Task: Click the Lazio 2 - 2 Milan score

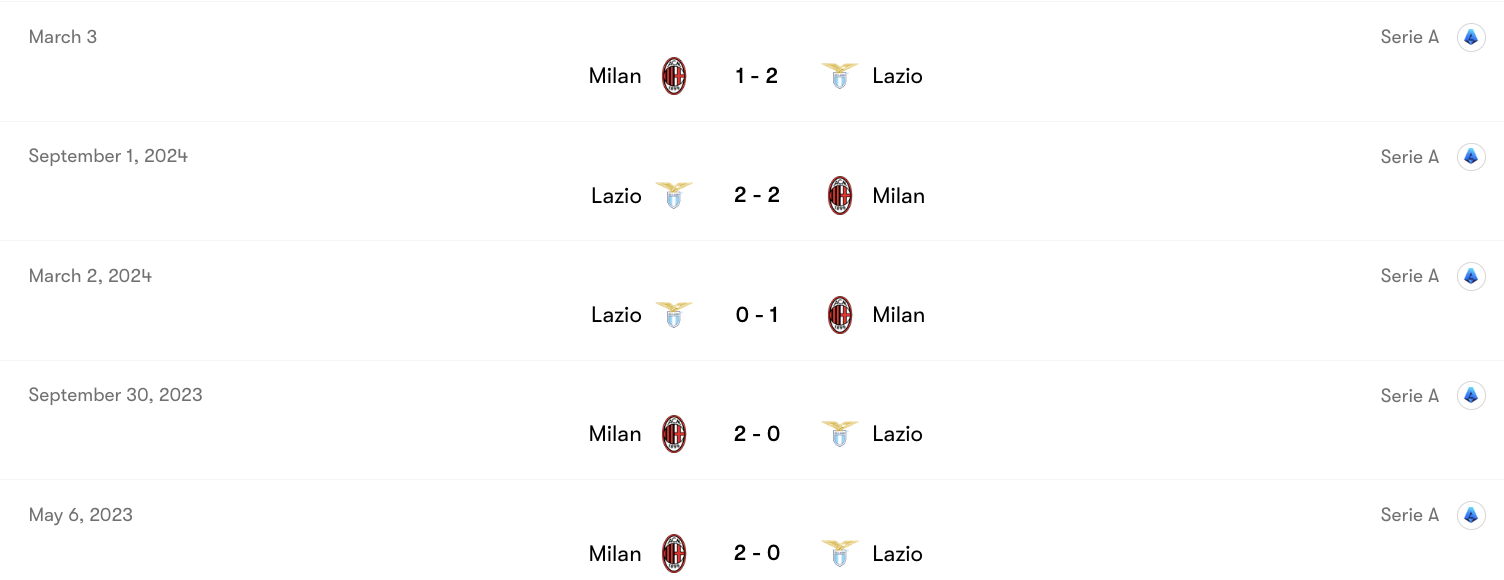Action: pos(756,195)
